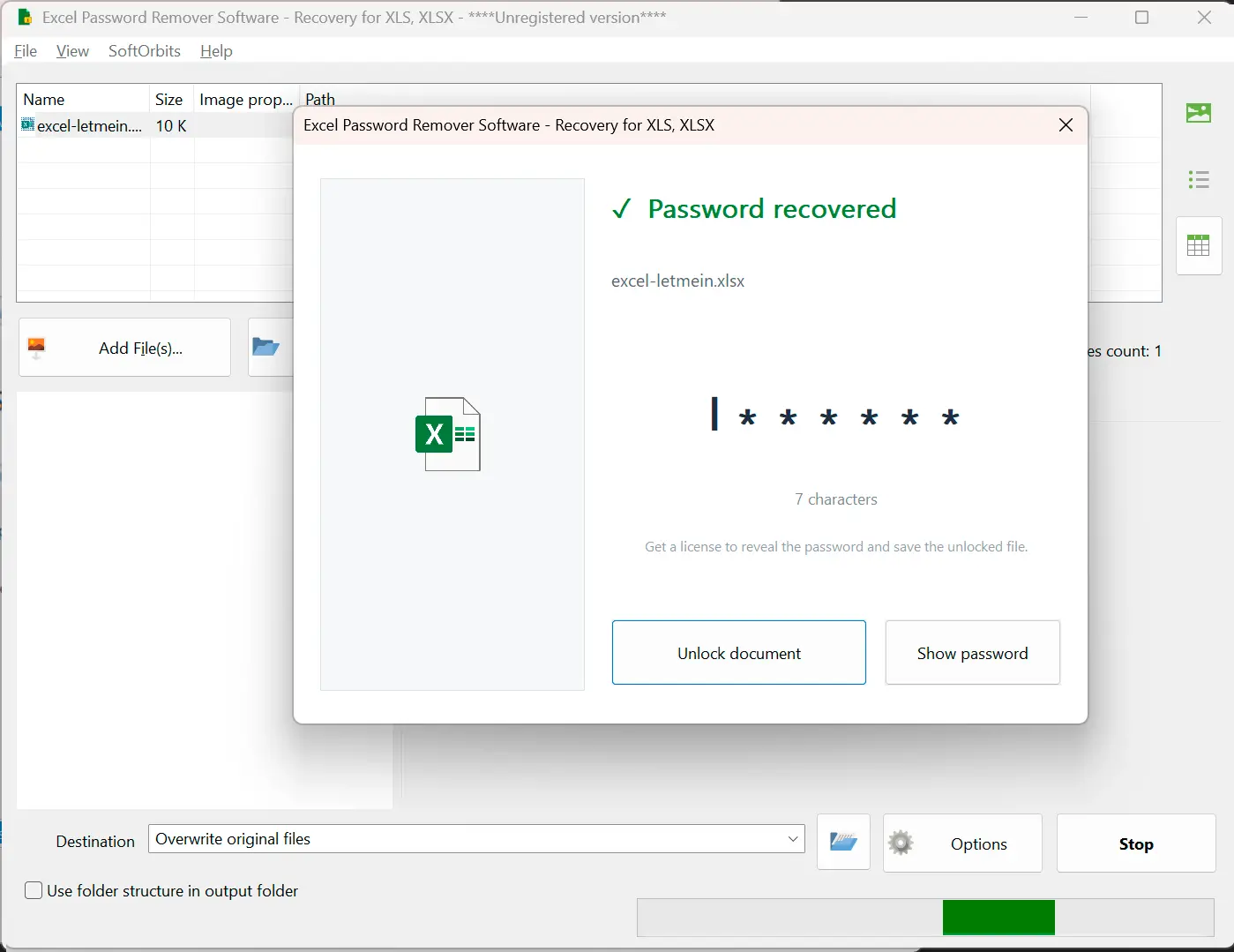Stop the current processing
The image size is (1234, 952).
tap(1136, 843)
